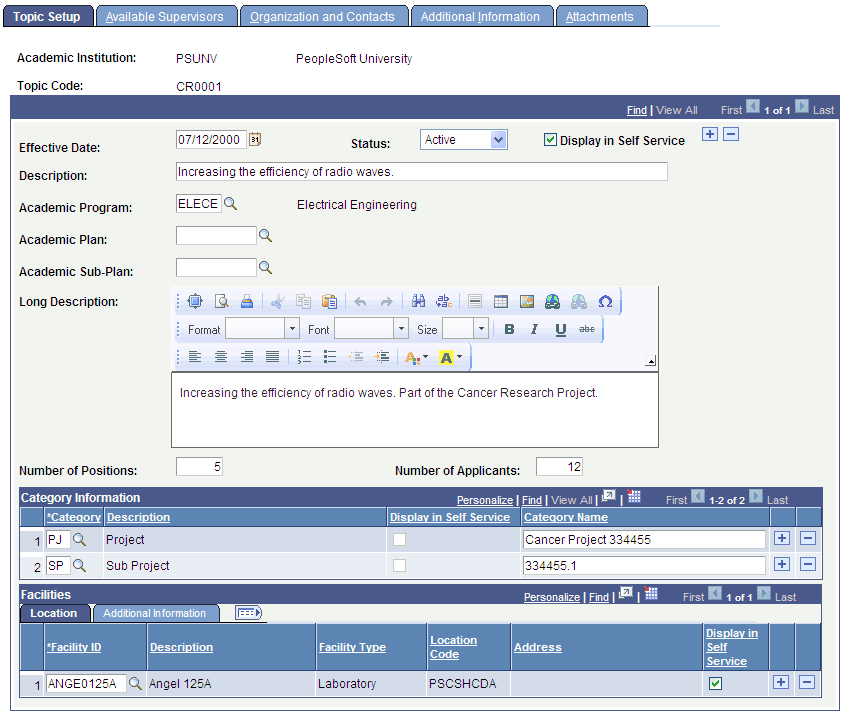The width and height of the screenshot is (844, 716).
Task: Open the Additional Information facilities tab
Action: tap(156, 613)
